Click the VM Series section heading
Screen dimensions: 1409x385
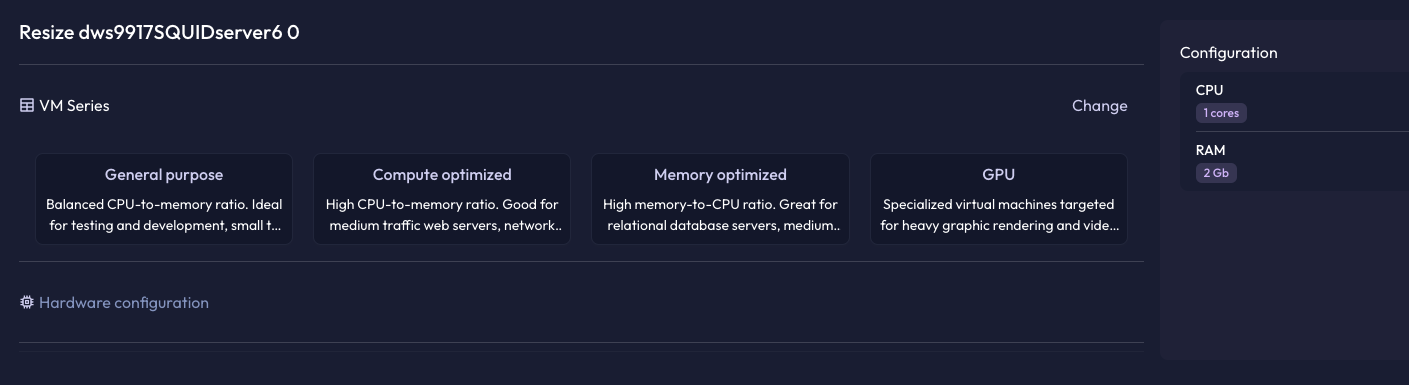(74, 105)
